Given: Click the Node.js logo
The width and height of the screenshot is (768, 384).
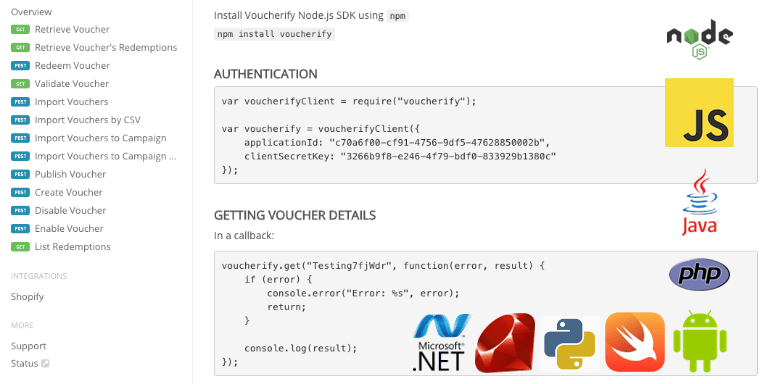Looking at the screenshot, I should click(x=699, y=40).
